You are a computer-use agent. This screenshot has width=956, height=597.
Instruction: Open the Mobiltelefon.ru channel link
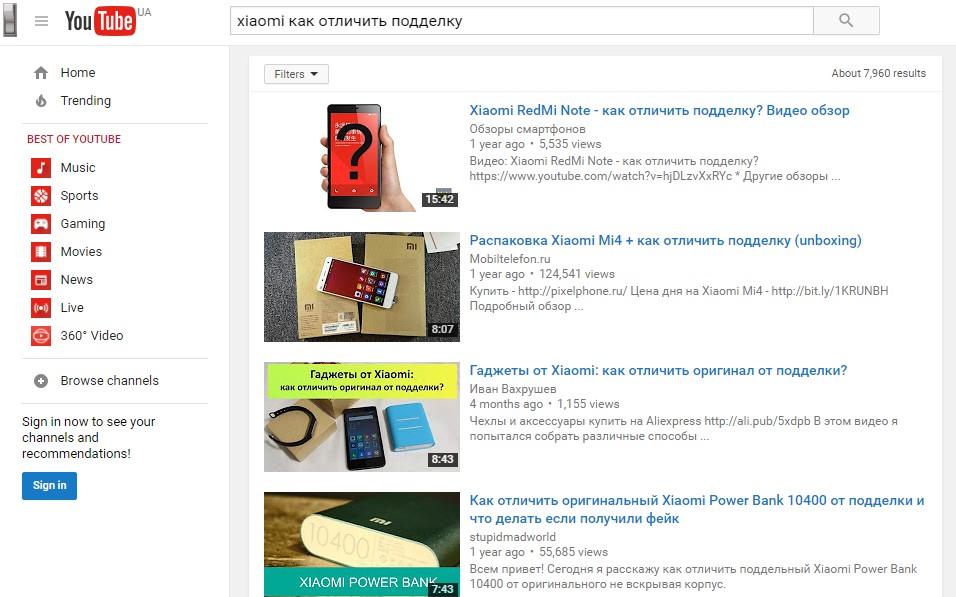coord(510,259)
